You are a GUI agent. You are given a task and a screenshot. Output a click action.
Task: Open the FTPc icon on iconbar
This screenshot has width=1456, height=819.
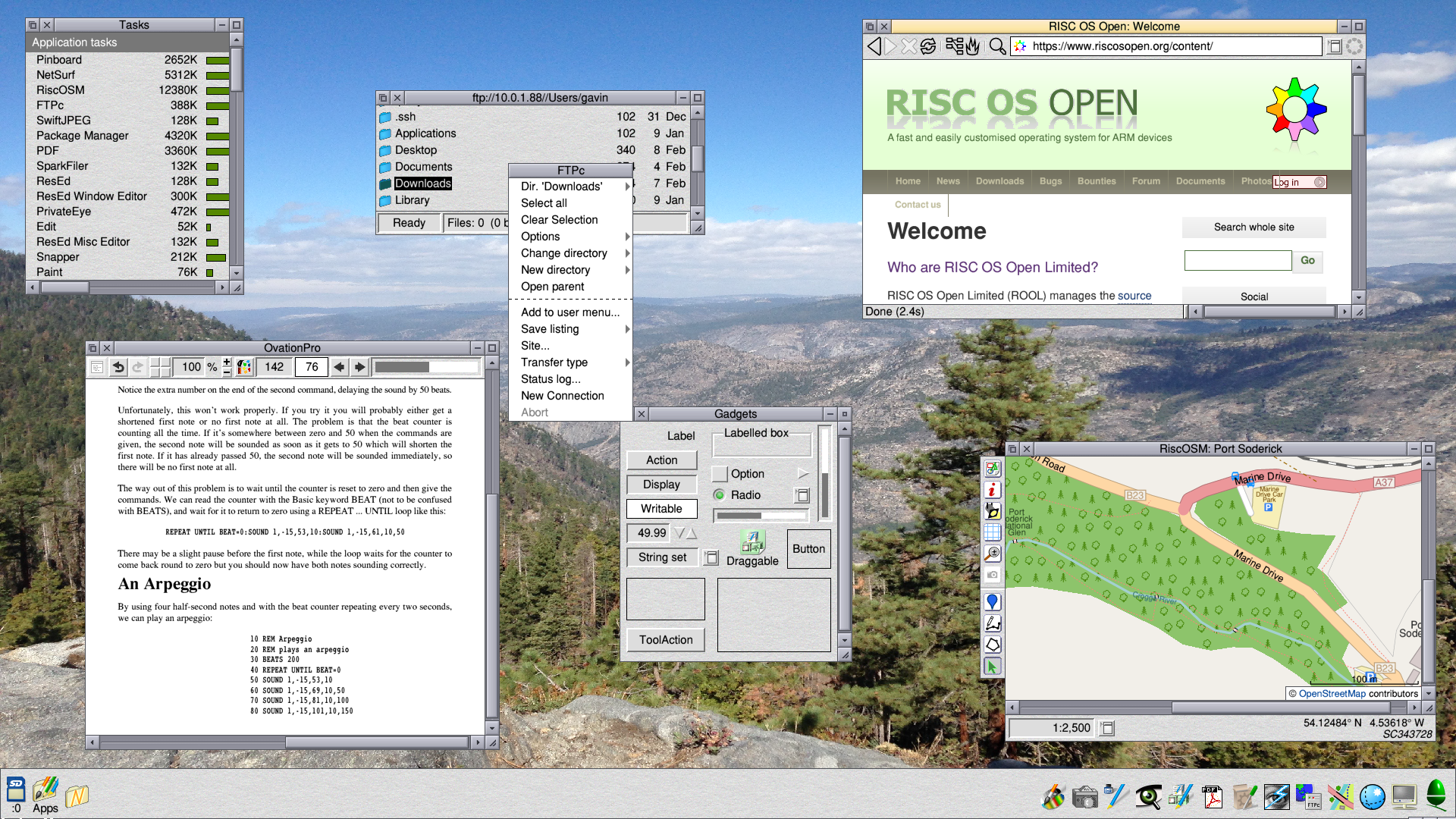(1308, 796)
